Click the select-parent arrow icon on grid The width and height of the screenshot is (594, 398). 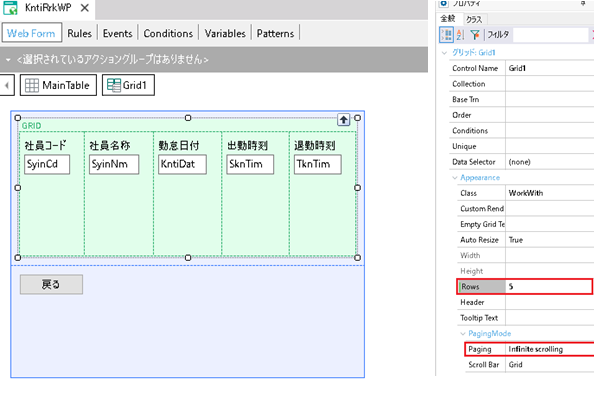(x=344, y=120)
